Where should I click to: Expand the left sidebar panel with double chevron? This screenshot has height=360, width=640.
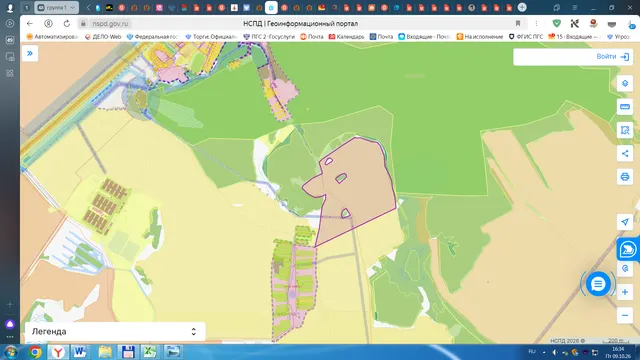(x=30, y=53)
